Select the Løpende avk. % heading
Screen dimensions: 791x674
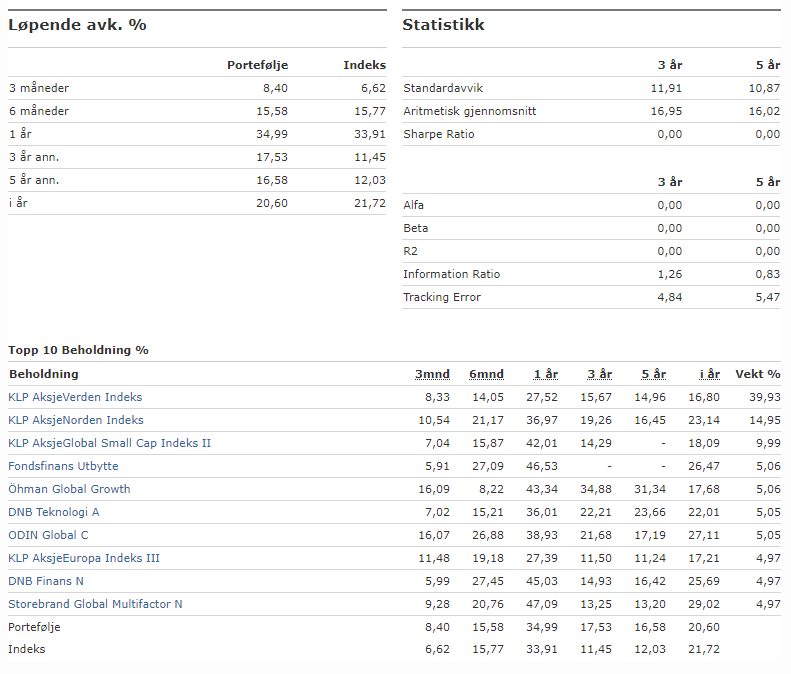coord(77,25)
